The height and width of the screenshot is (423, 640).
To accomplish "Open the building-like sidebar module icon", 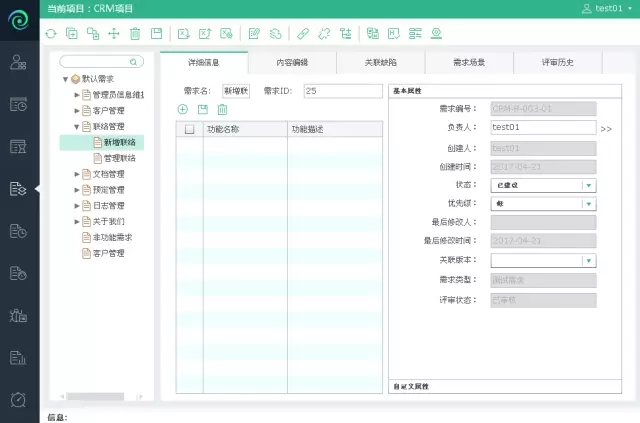I will [x=18, y=315].
